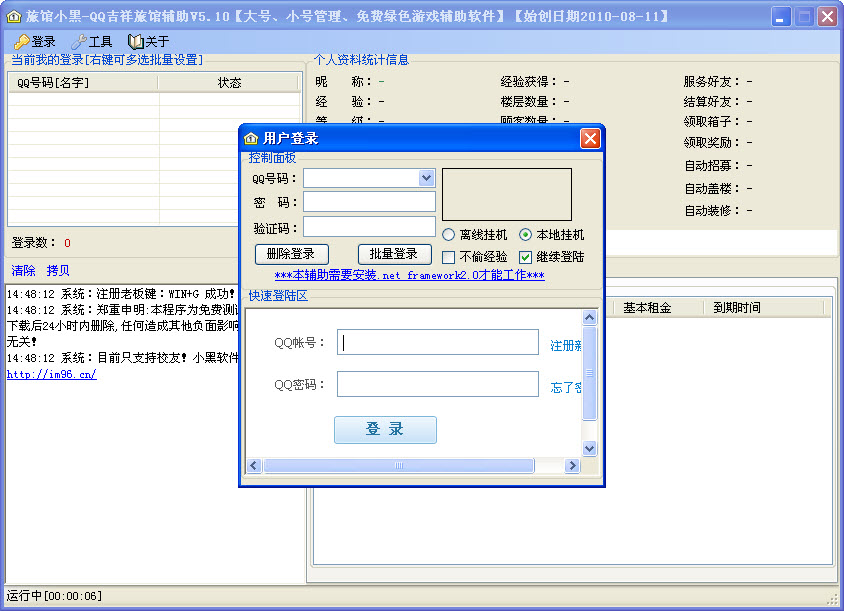Click the 状态 column header

(x=229, y=82)
